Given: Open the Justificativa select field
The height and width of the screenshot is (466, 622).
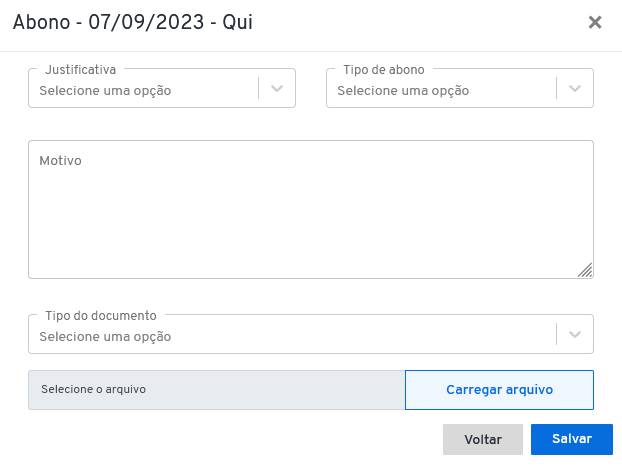Looking at the screenshot, I should (162, 88).
